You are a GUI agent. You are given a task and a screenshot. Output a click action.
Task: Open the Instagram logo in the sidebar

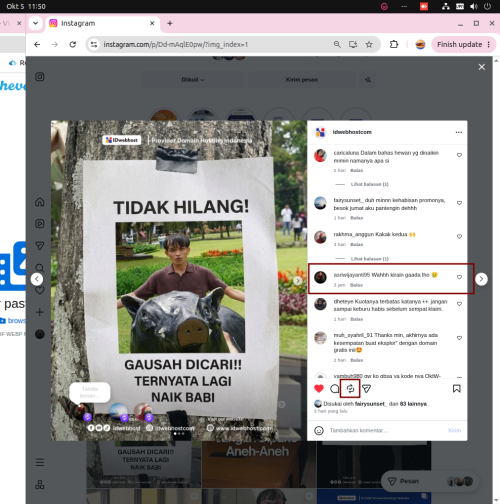point(40,77)
